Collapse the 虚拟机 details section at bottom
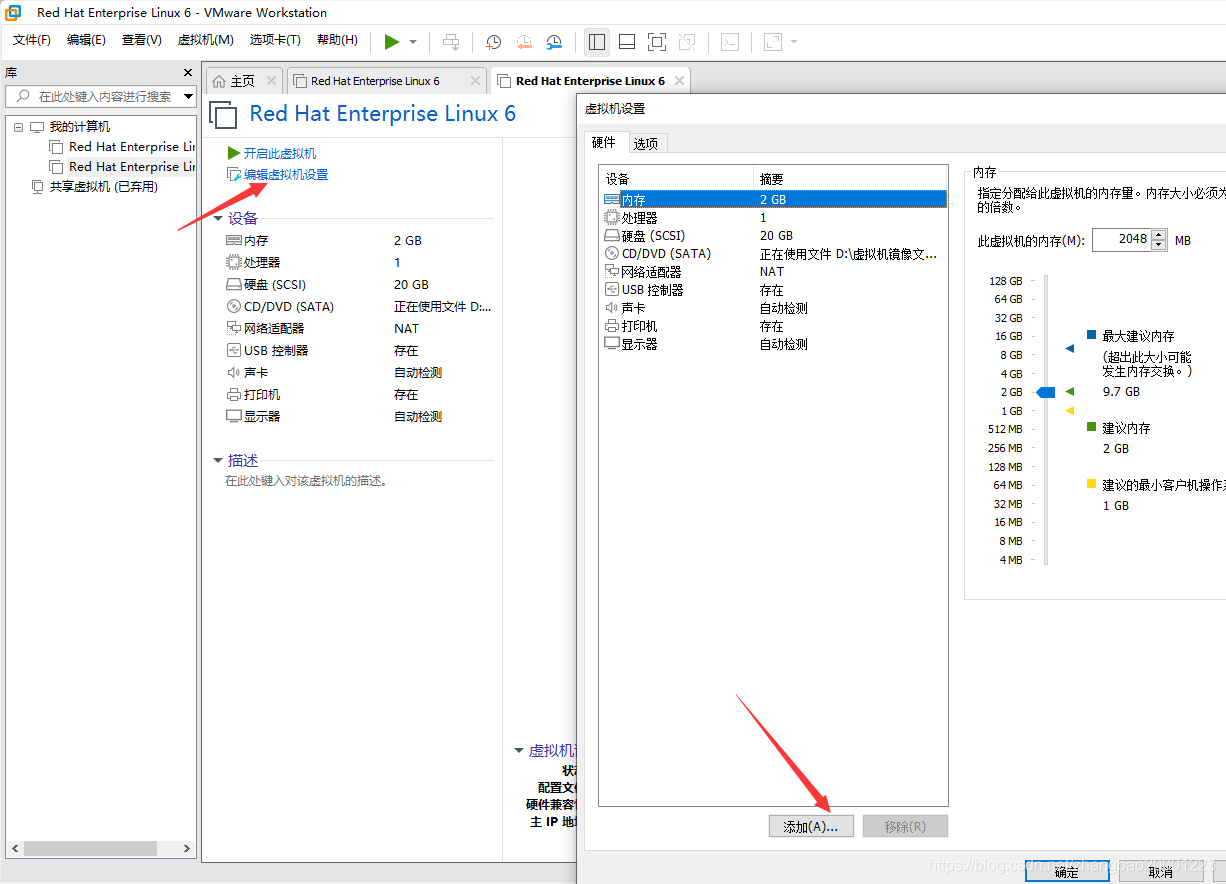Viewport: 1226px width, 884px height. pyautogui.click(x=519, y=751)
